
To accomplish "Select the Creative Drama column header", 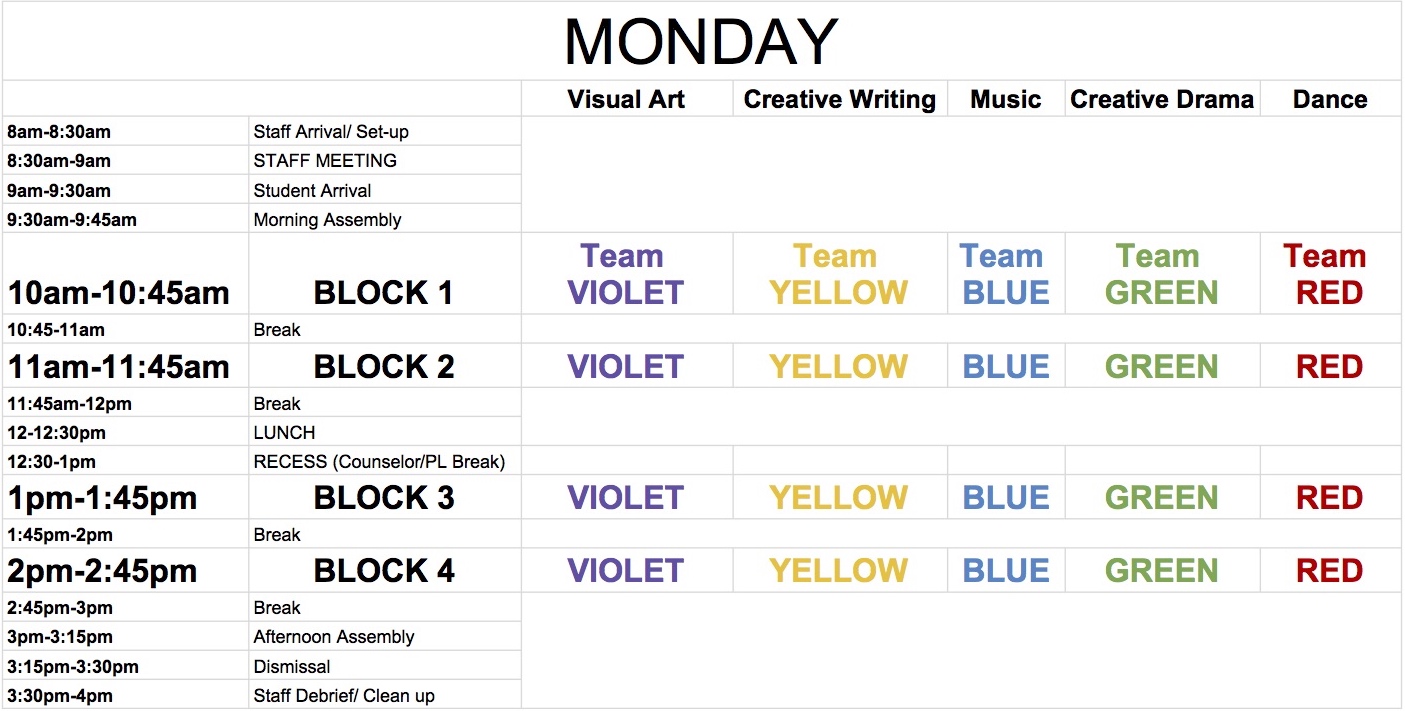I will [x=1162, y=99].
